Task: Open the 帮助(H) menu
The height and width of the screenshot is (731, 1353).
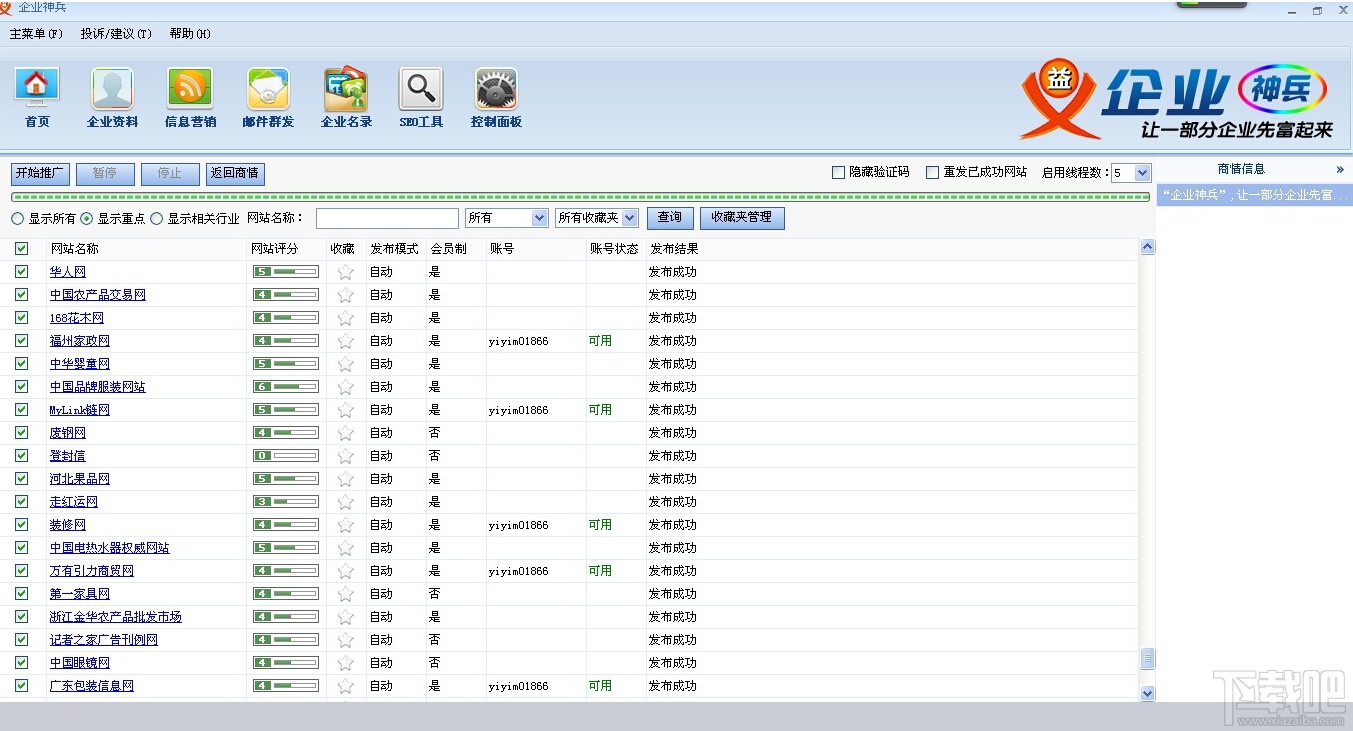Action: pyautogui.click(x=190, y=34)
